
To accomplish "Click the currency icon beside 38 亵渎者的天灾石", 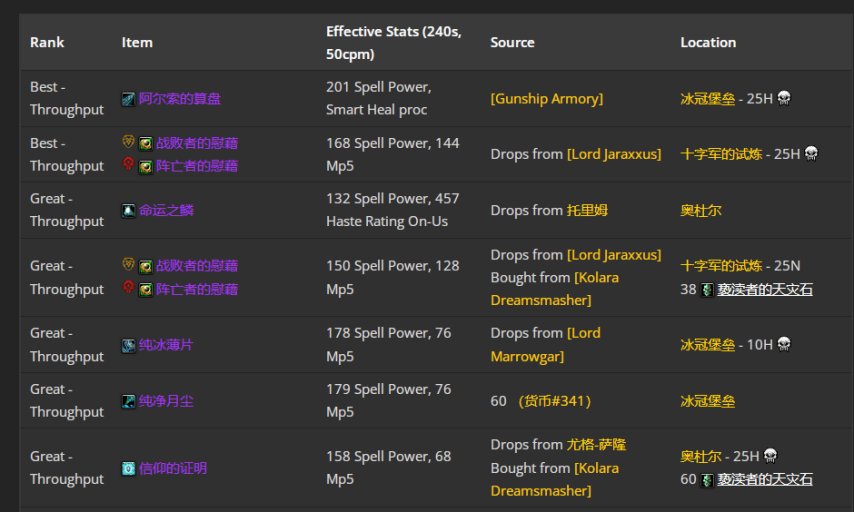I will click(707, 289).
